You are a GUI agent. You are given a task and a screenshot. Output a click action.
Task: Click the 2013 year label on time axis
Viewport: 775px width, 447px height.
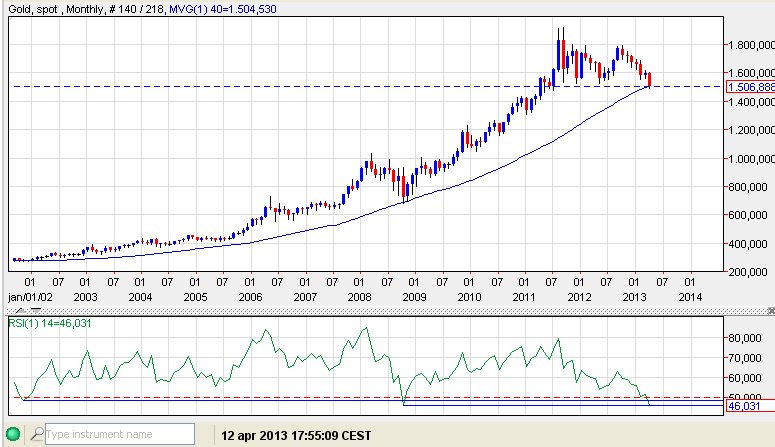point(634,297)
